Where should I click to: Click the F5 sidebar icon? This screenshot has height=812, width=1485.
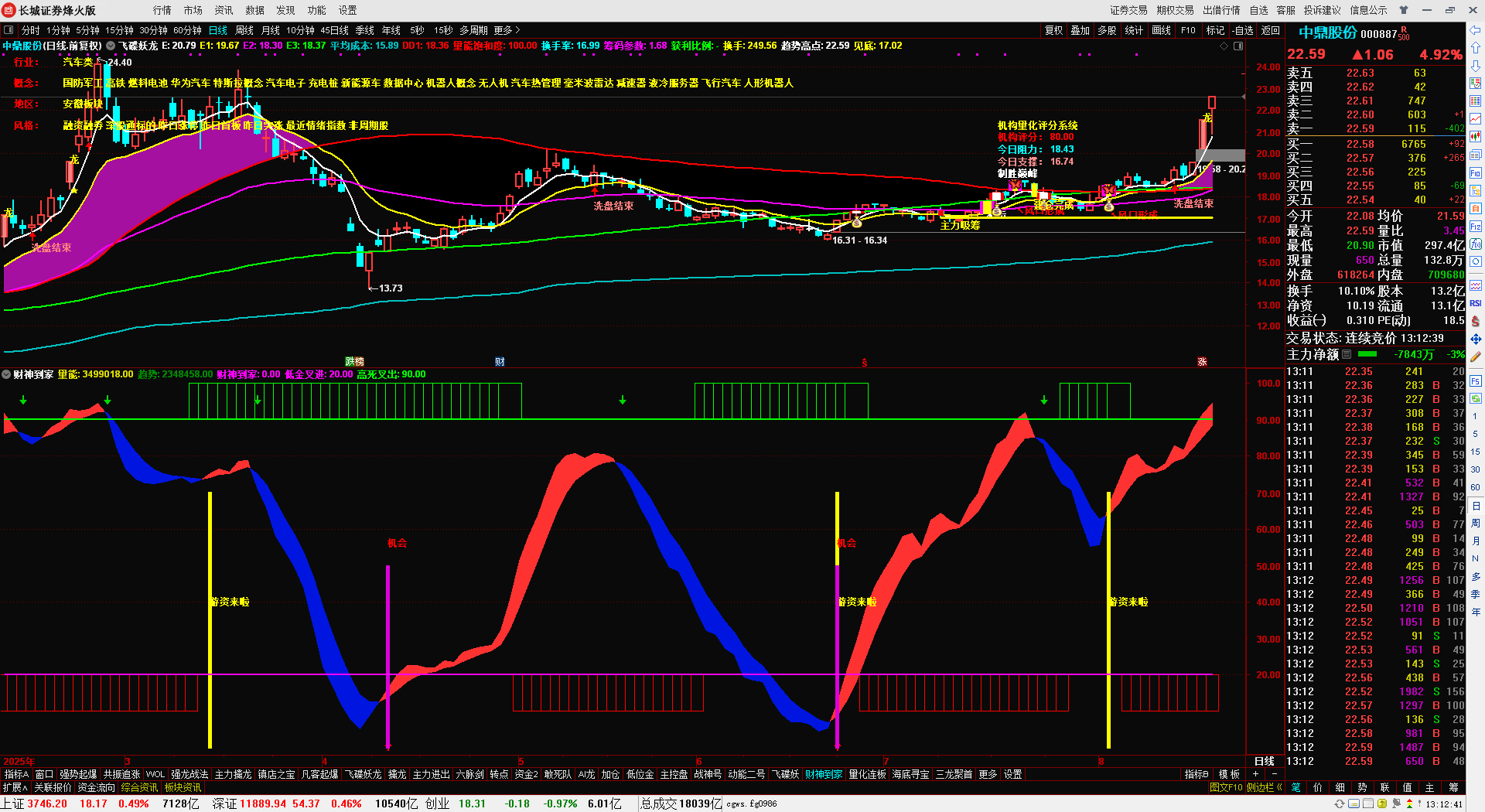(1476, 381)
